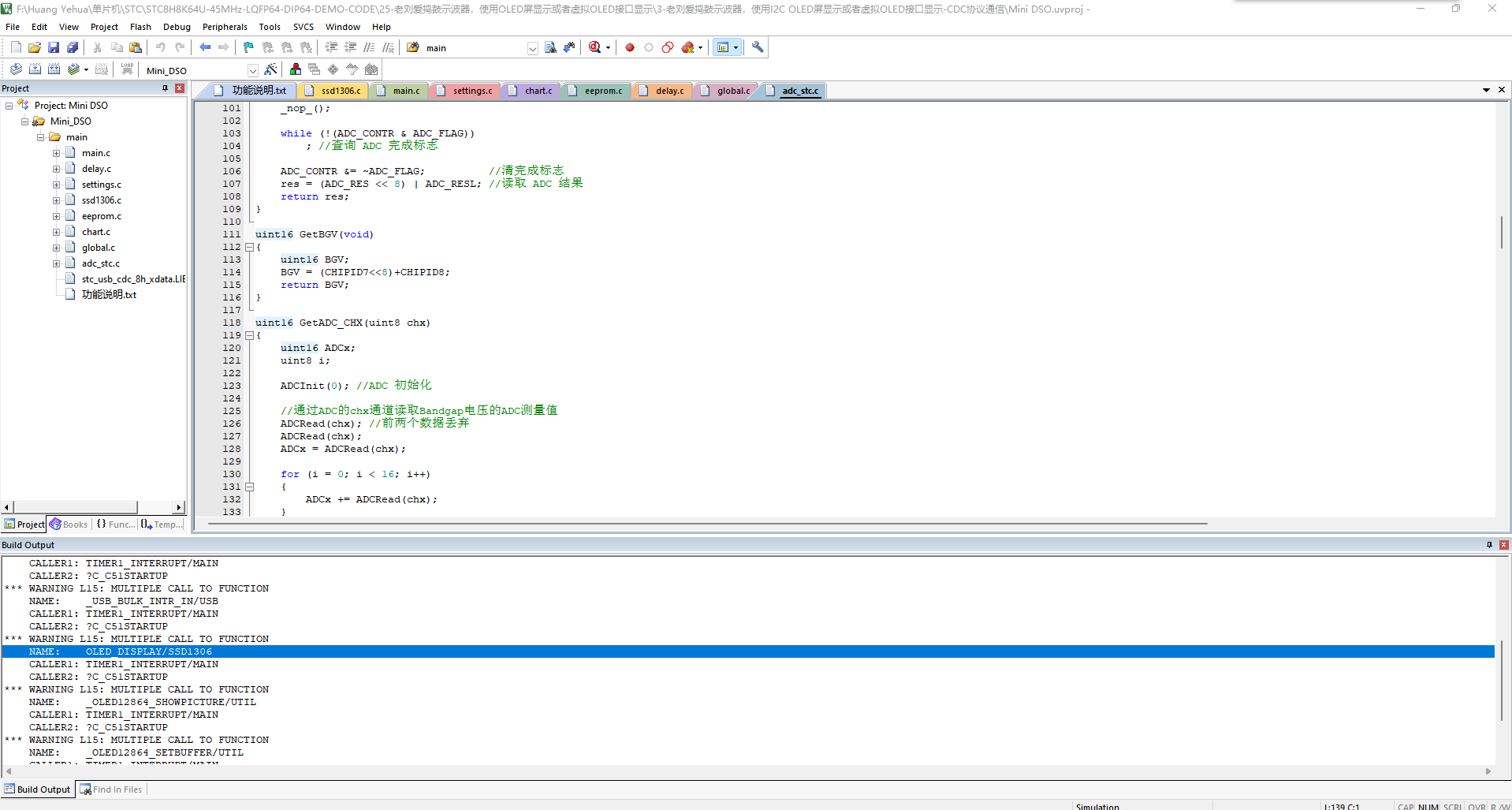Translate the current file icon
The image size is (1512, 810).
(x=16, y=69)
